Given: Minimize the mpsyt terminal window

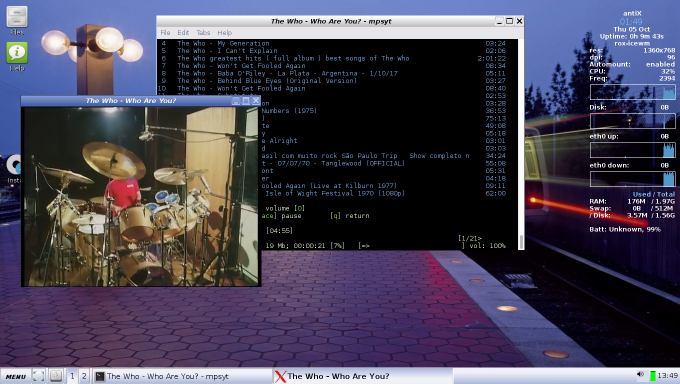Looking at the screenshot, I should coord(500,21).
